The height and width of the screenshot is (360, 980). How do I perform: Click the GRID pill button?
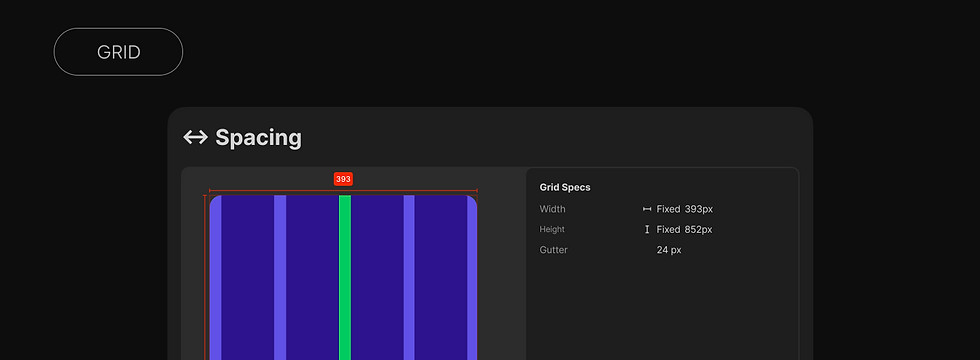[x=118, y=52]
